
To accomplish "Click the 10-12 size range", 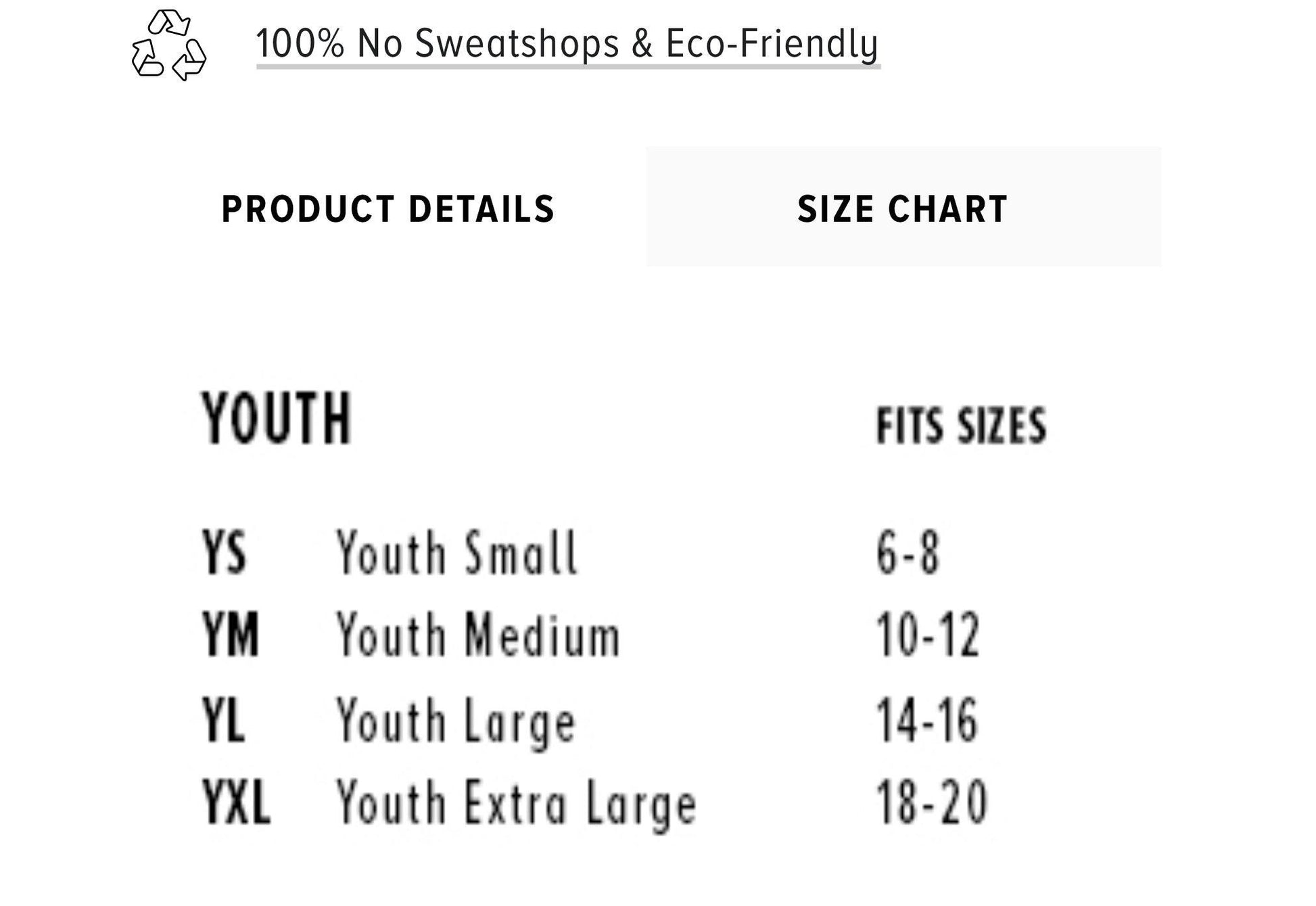I will 928,635.
